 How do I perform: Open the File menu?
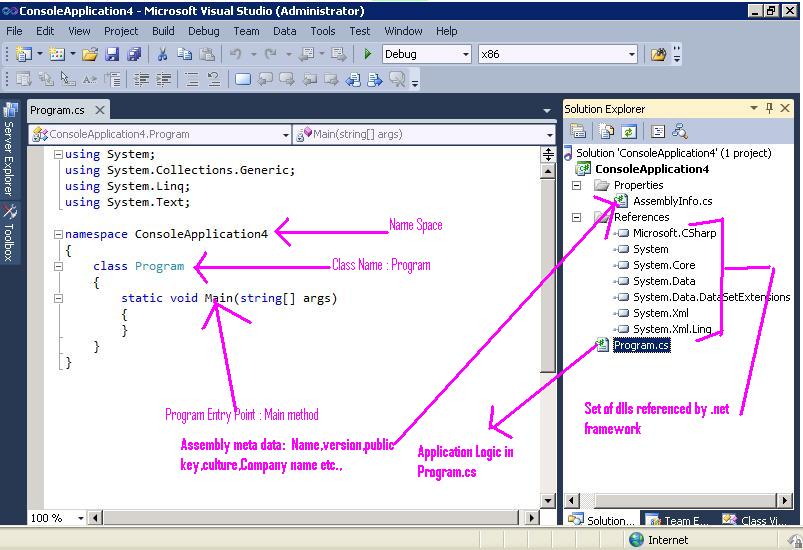pos(14,31)
